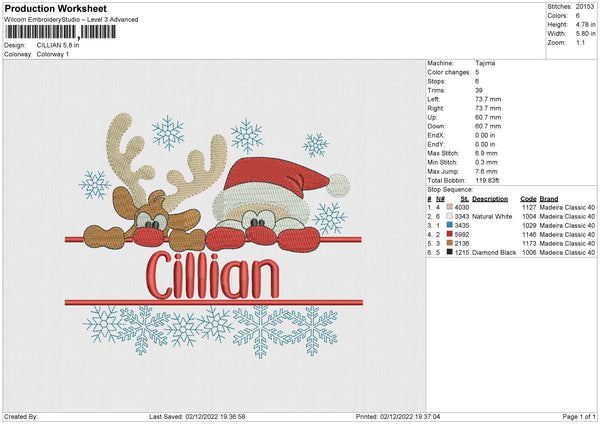The image size is (600, 424).
Task: Click the Zoom value 1:1
Action: coord(580,42)
